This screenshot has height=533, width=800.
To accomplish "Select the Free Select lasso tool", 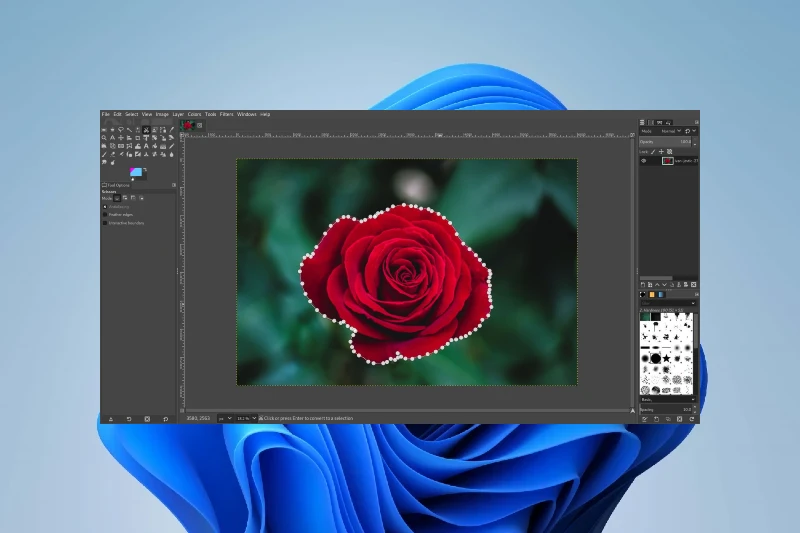I will 121,130.
